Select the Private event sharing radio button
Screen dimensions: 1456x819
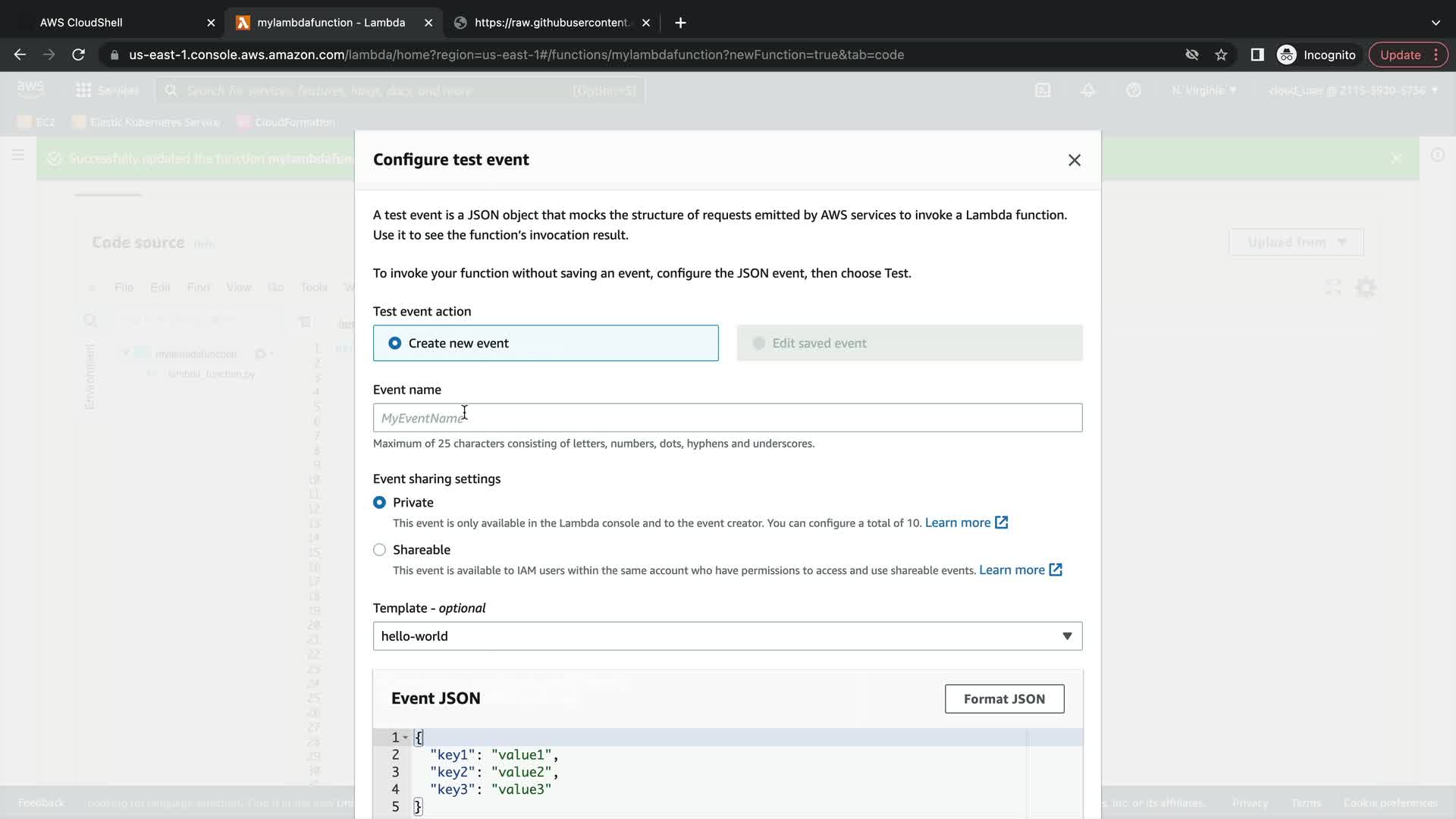[x=379, y=503]
